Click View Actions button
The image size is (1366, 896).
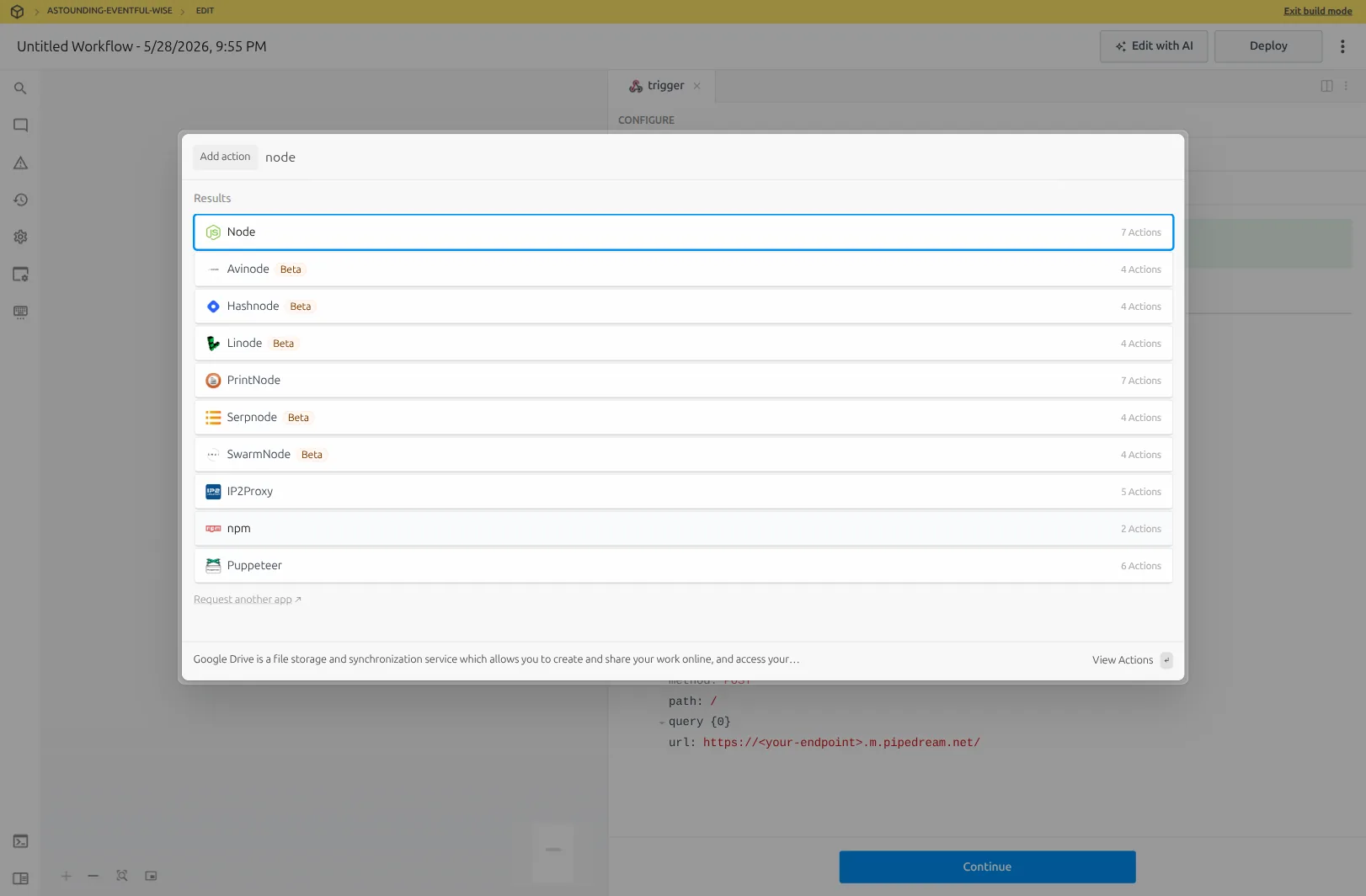1132,660
